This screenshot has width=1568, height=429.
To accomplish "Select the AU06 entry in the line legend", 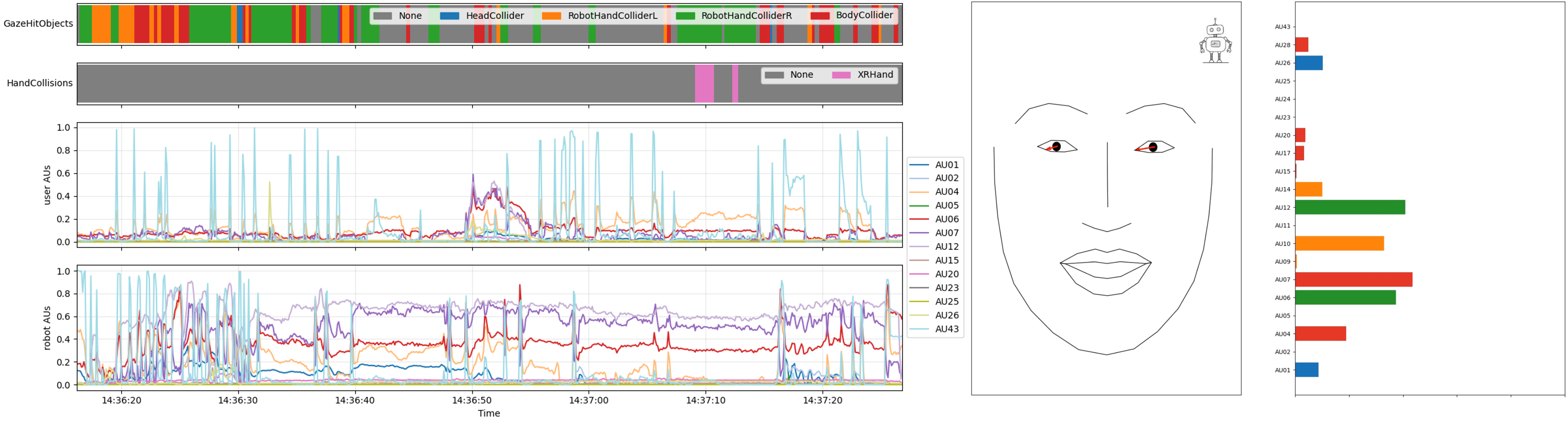I will [x=946, y=220].
